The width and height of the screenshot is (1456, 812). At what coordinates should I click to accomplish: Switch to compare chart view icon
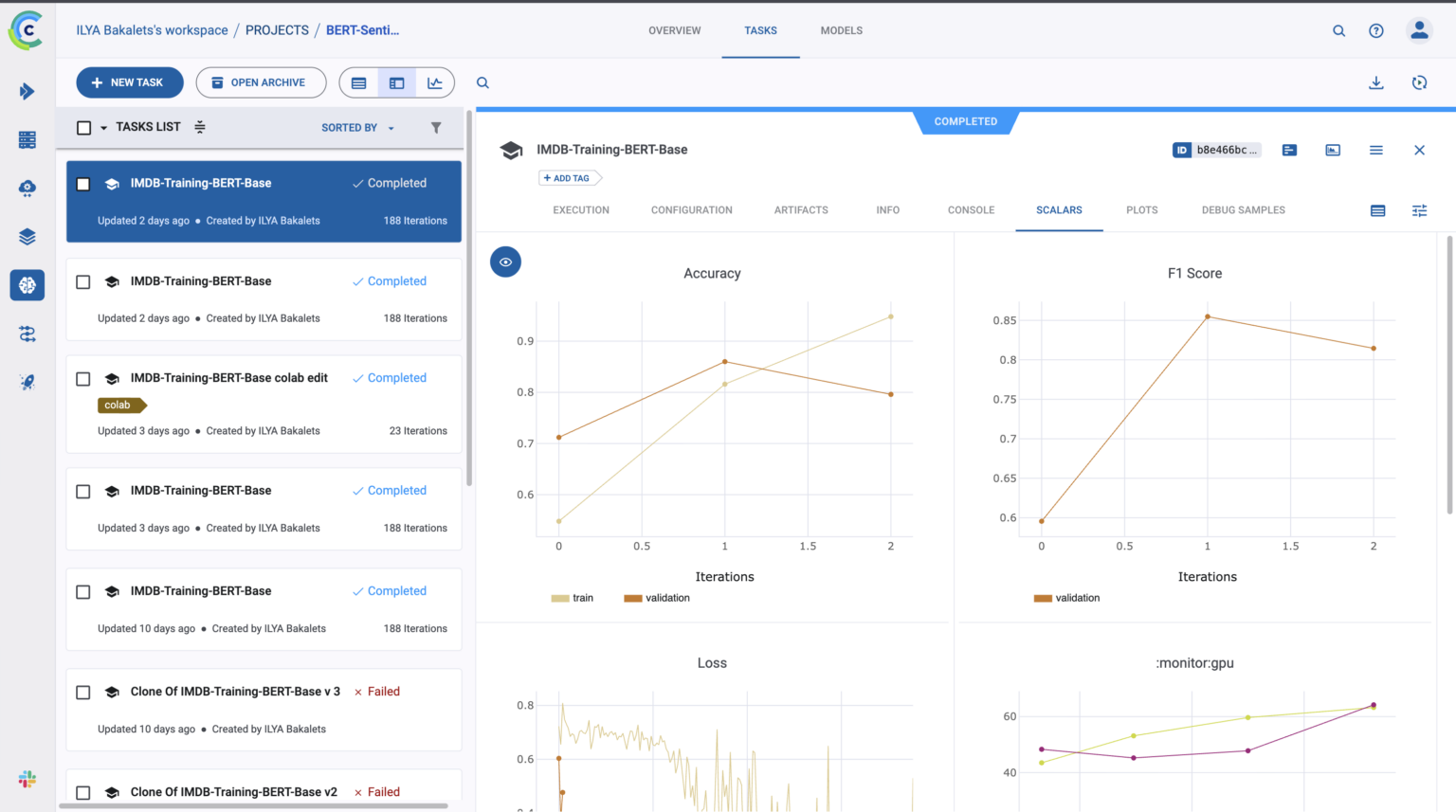(x=435, y=82)
